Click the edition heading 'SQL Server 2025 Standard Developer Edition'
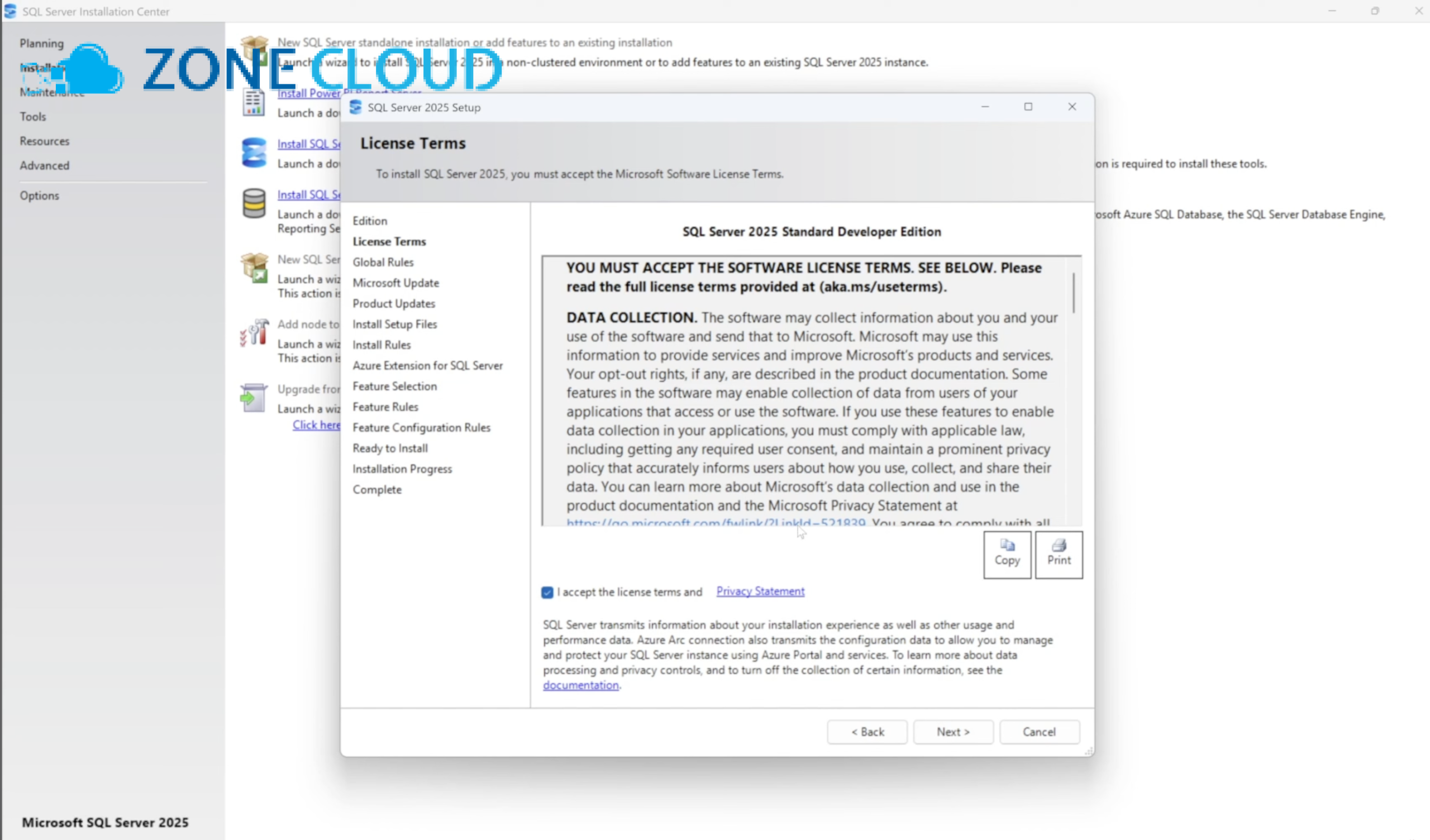Viewport: 1430px width, 840px height. 812,232
